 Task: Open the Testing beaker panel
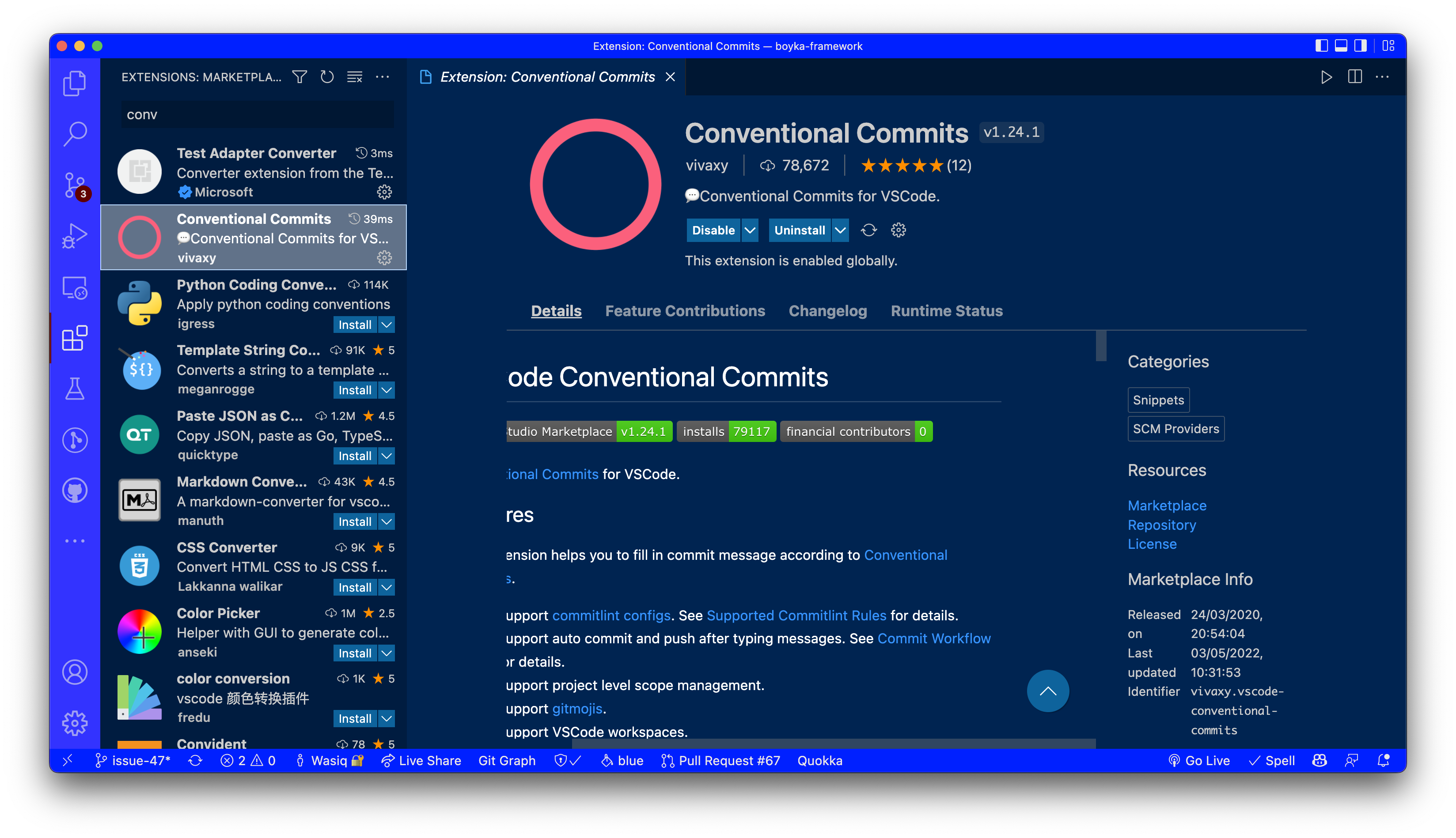[x=75, y=389]
